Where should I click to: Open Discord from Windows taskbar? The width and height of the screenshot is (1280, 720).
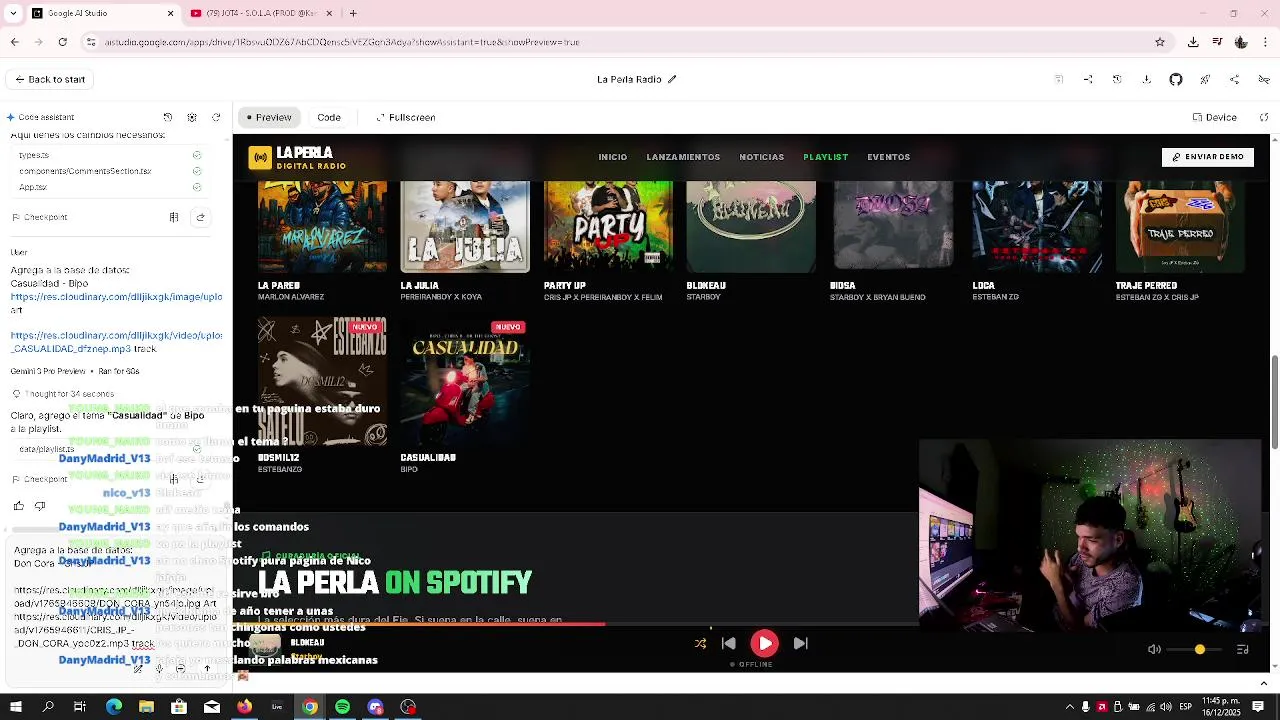[x=375, y=707]
